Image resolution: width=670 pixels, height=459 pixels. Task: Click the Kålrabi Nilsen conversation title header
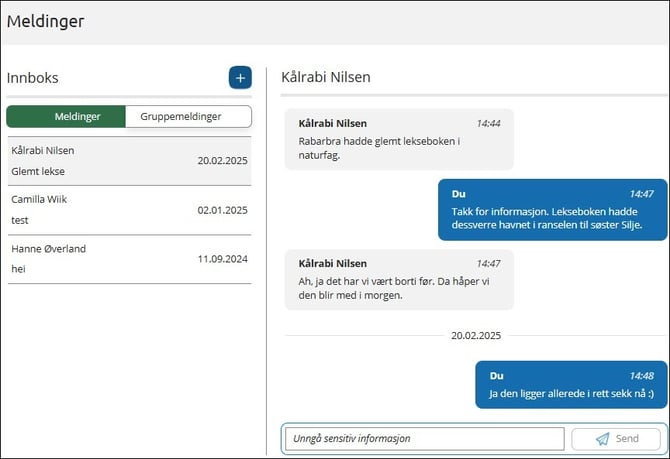point(327,77)
